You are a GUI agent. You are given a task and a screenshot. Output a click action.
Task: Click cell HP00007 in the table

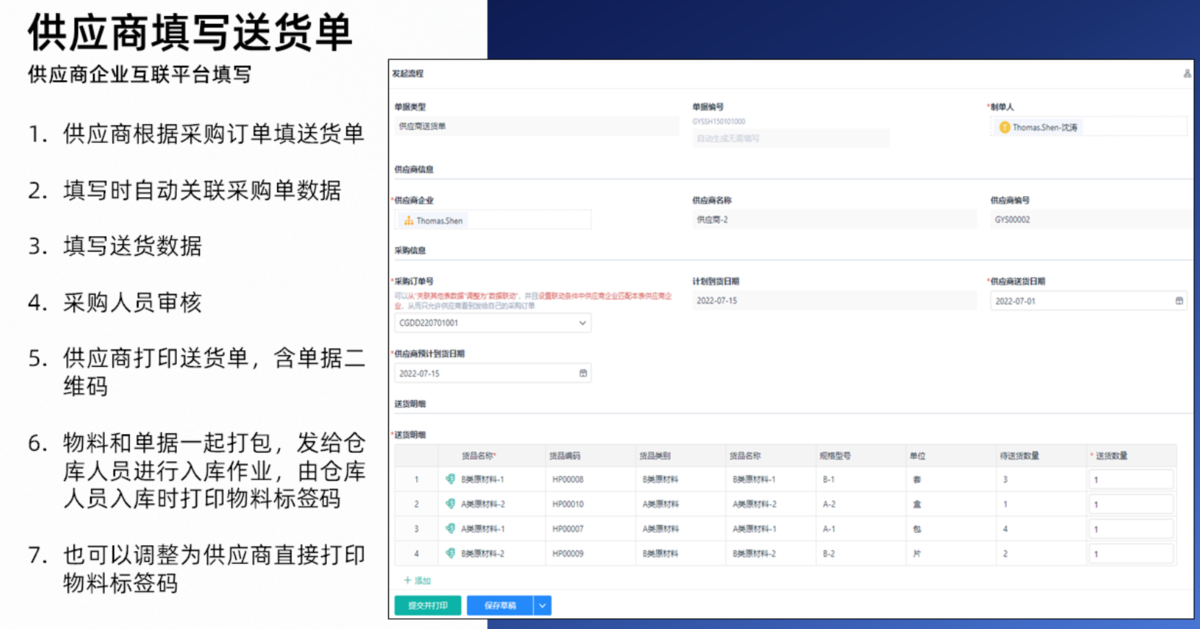click(568, 529)
